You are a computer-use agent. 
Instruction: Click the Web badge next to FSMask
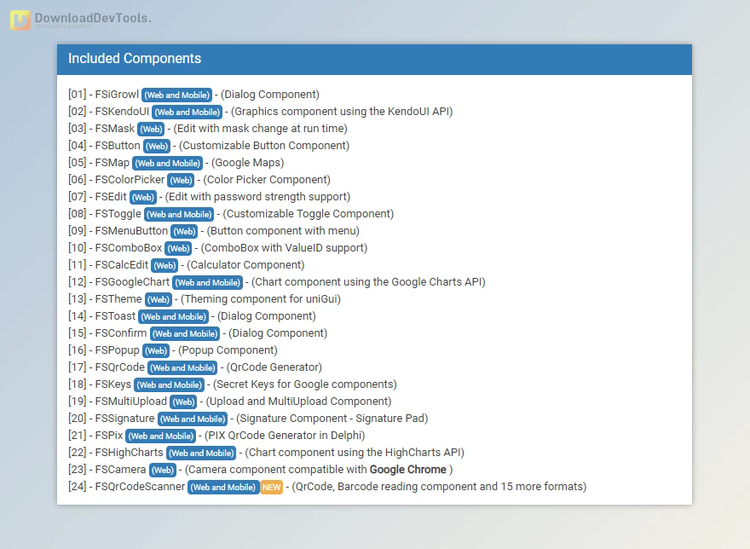coord(151,129)
